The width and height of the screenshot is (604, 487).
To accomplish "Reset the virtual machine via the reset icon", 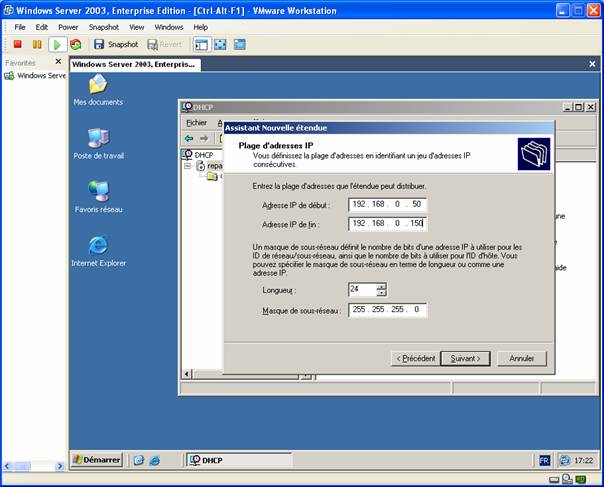I will click(x=76, y=44).
